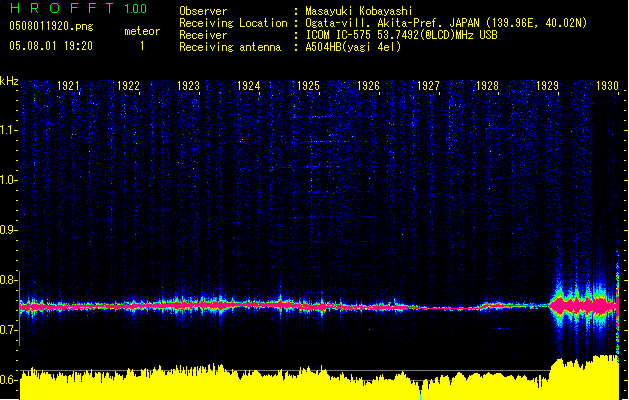Click the Observer label
This screenshot has width=629, height=400.
pyautogui.click(x=203, y=11)
